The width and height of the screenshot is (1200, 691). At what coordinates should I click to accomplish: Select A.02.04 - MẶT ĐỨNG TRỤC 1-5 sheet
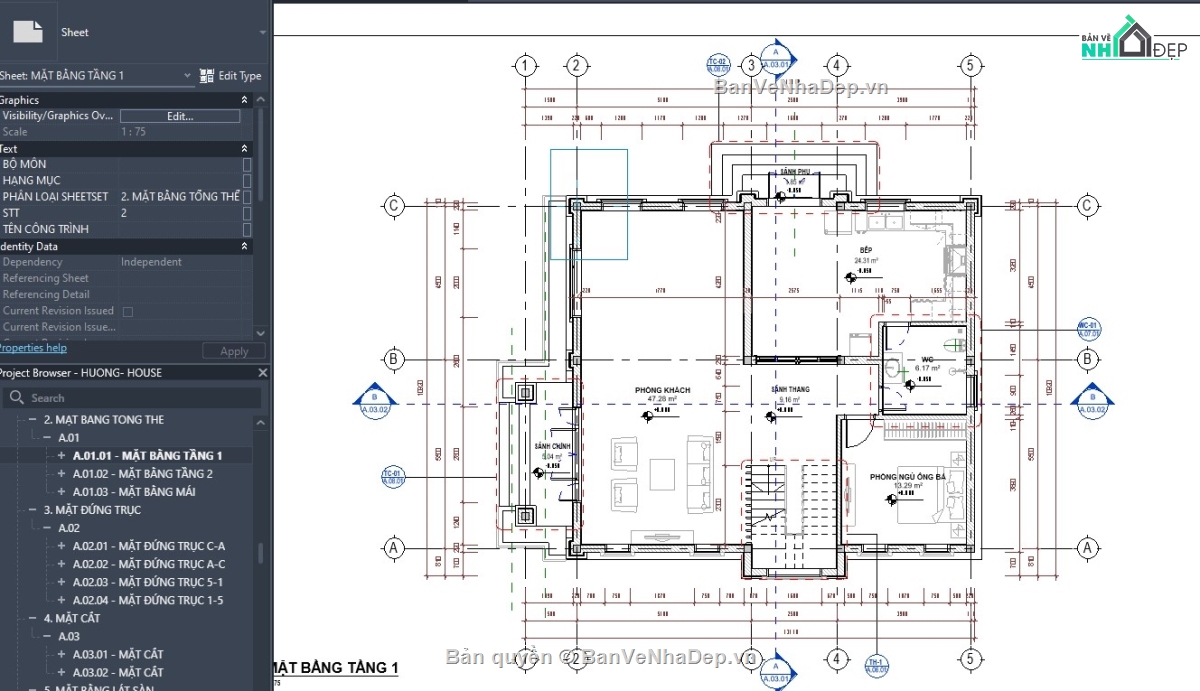[x=148, y=600]
